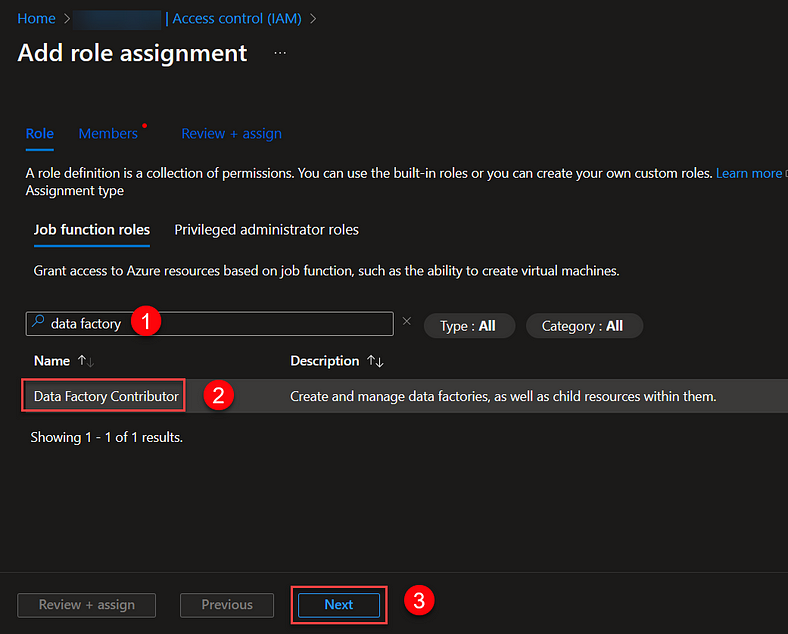788x634 pixels.
Task: Switch to Privileged administrator roles
Action: 266,230
